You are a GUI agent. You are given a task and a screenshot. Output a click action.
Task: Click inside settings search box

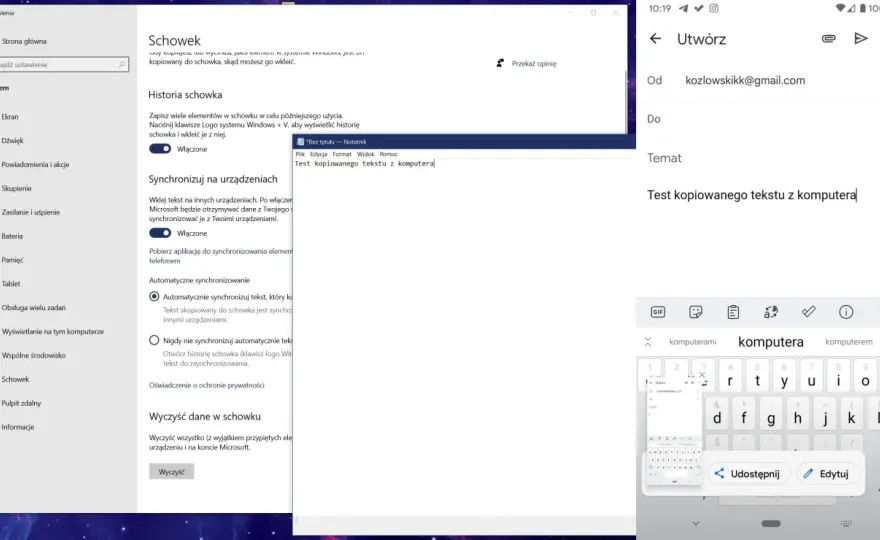63,65
